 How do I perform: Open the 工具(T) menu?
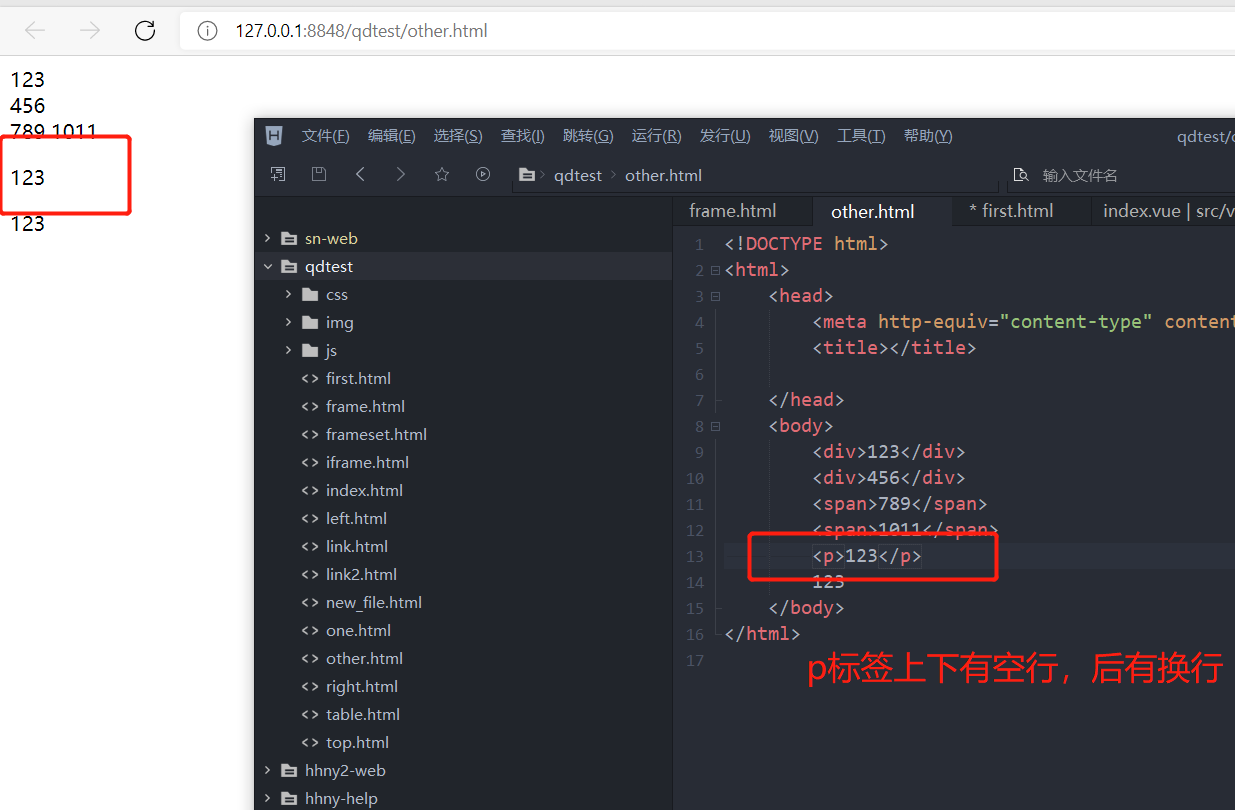click(x=861, y=136)
